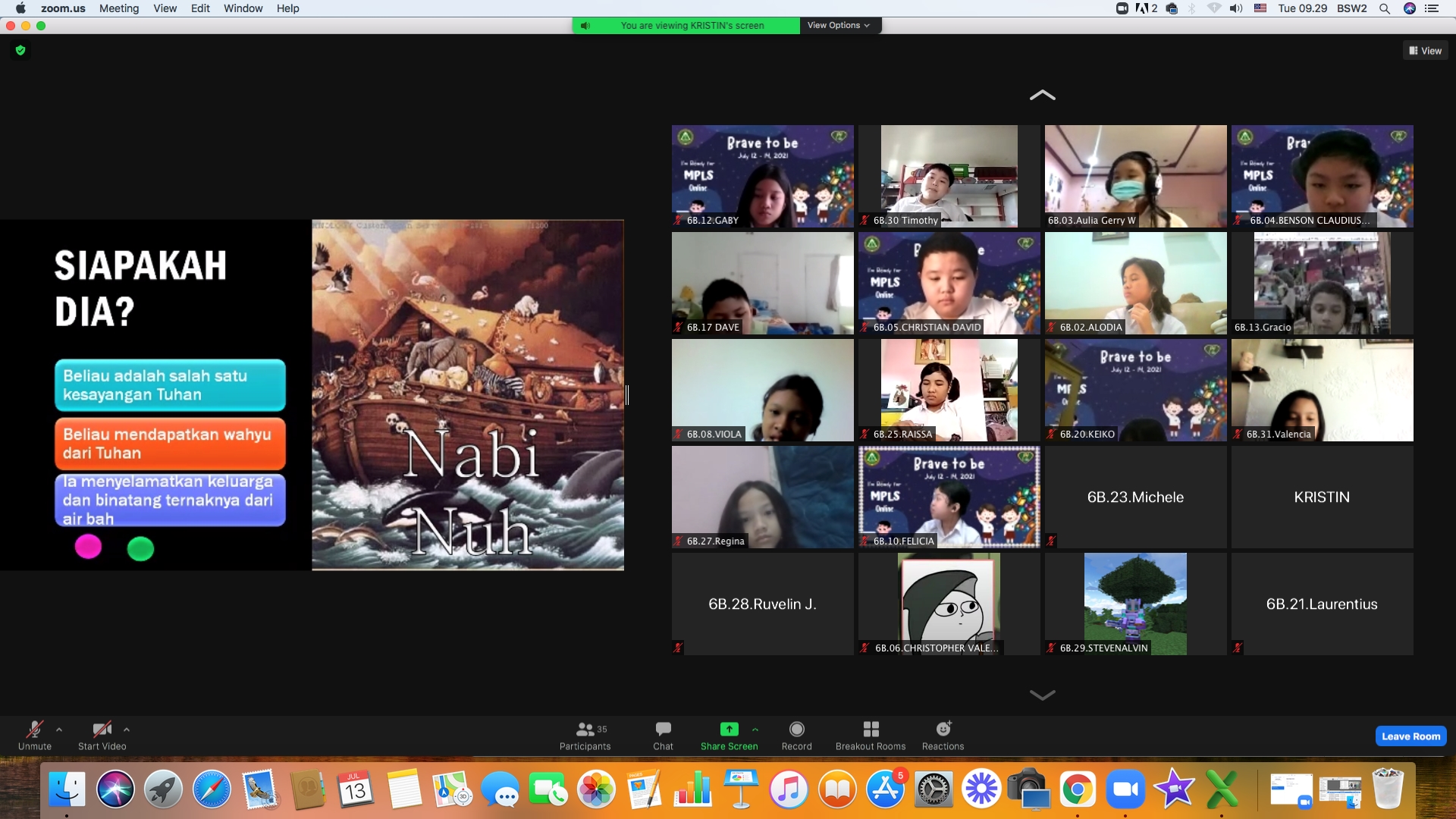Select 6B.30 Timothy video tile
Image resolution: width=1456 pixels, height=819 pixels.
tap(949, 176)
